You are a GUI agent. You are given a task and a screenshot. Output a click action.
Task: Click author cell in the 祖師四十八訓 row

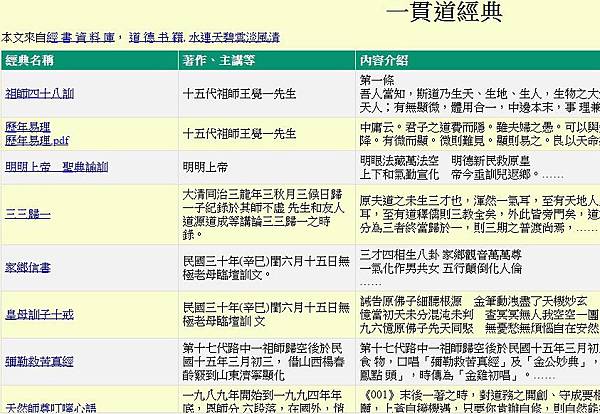240,94
